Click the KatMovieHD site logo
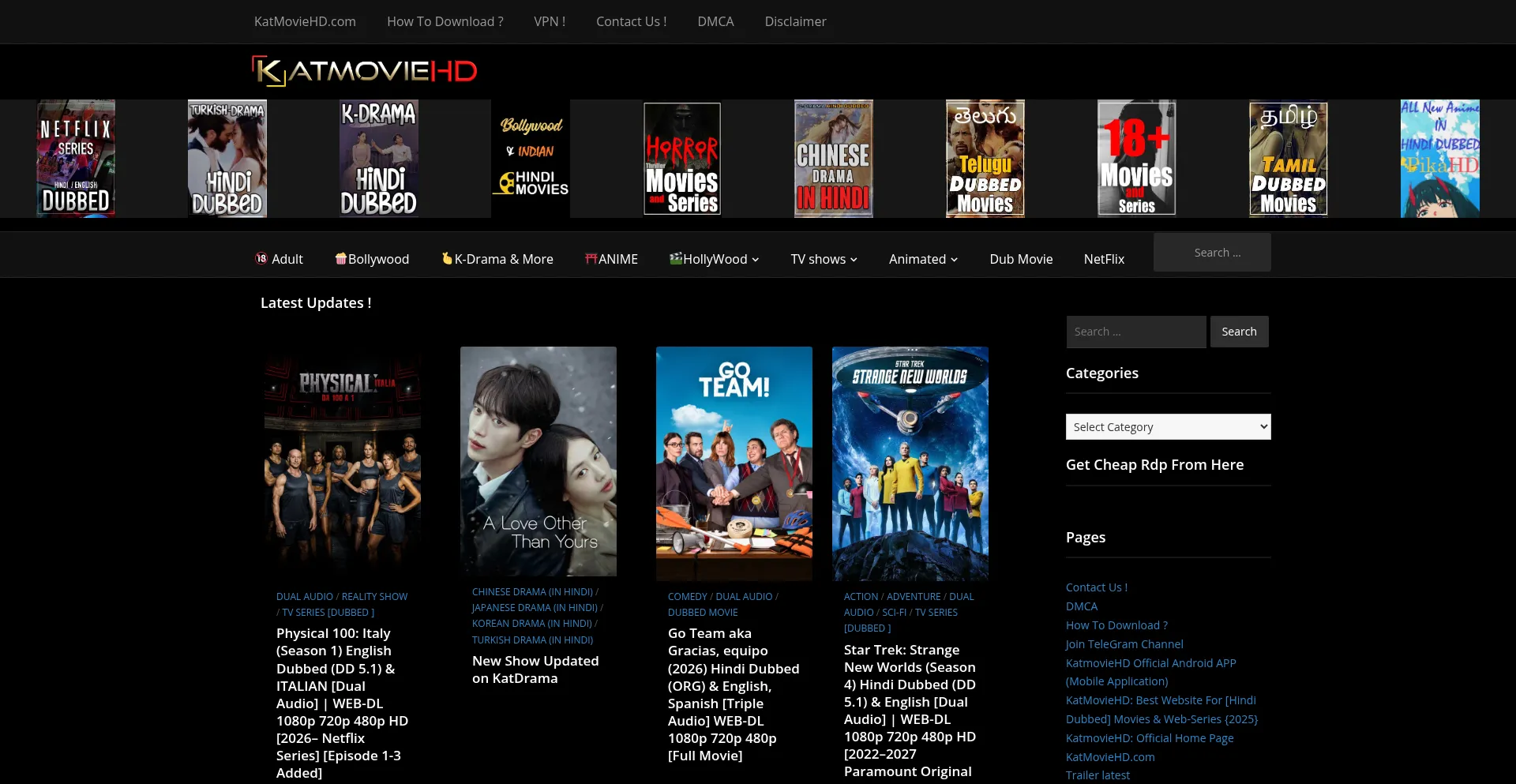The height and width of the screenshot is (784, 1516). coord(364,71)
